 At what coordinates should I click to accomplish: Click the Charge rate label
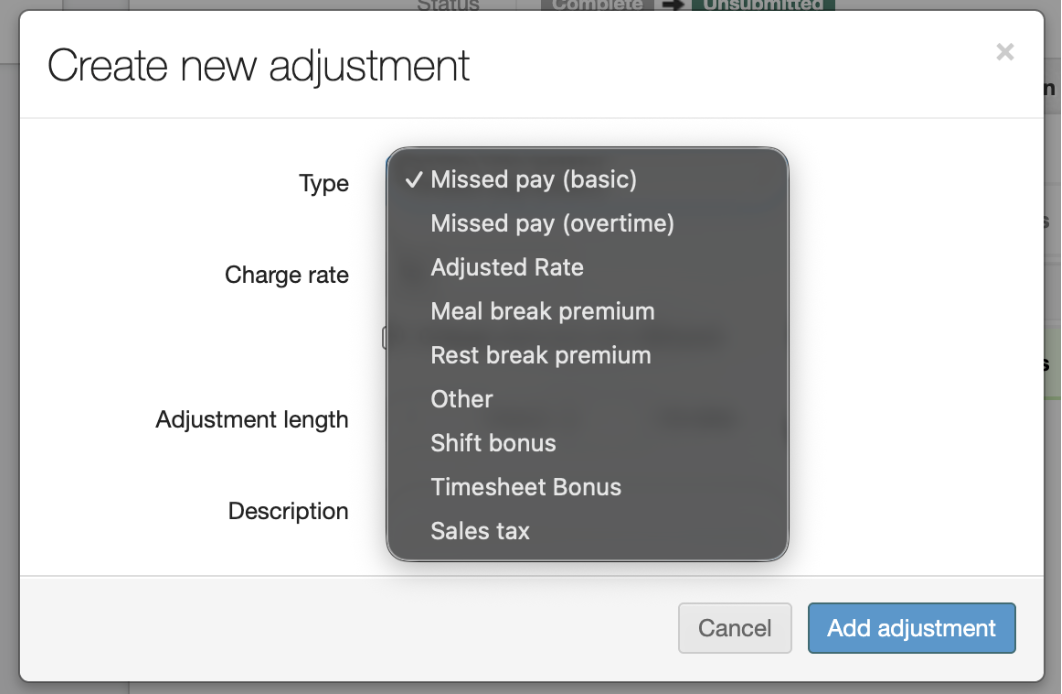point(286,275)
